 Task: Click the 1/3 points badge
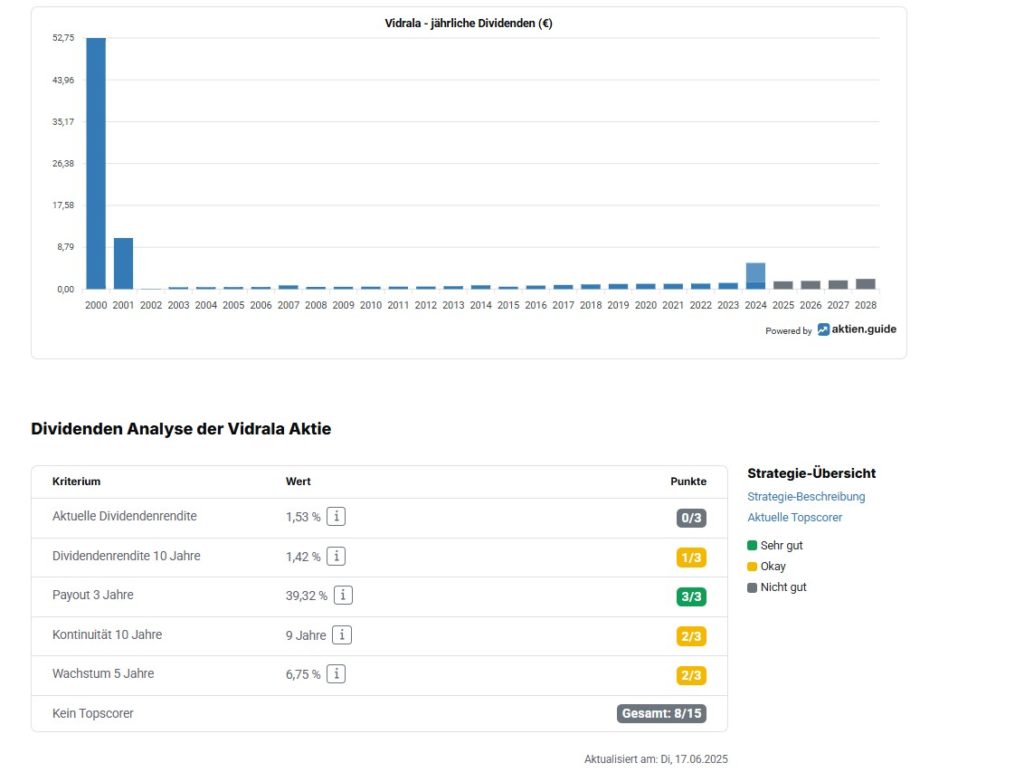coord(691,557)
